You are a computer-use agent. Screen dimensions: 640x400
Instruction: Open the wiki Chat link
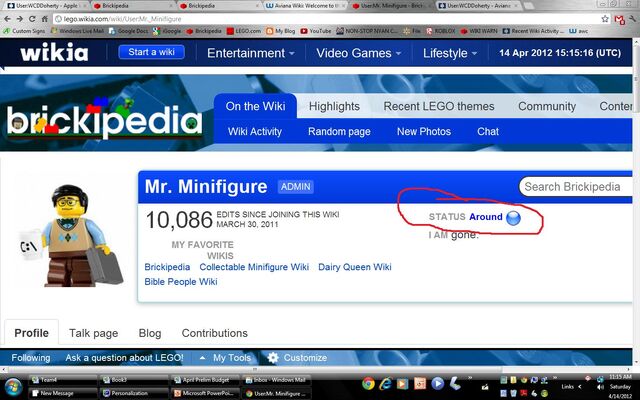coord(488,131)
